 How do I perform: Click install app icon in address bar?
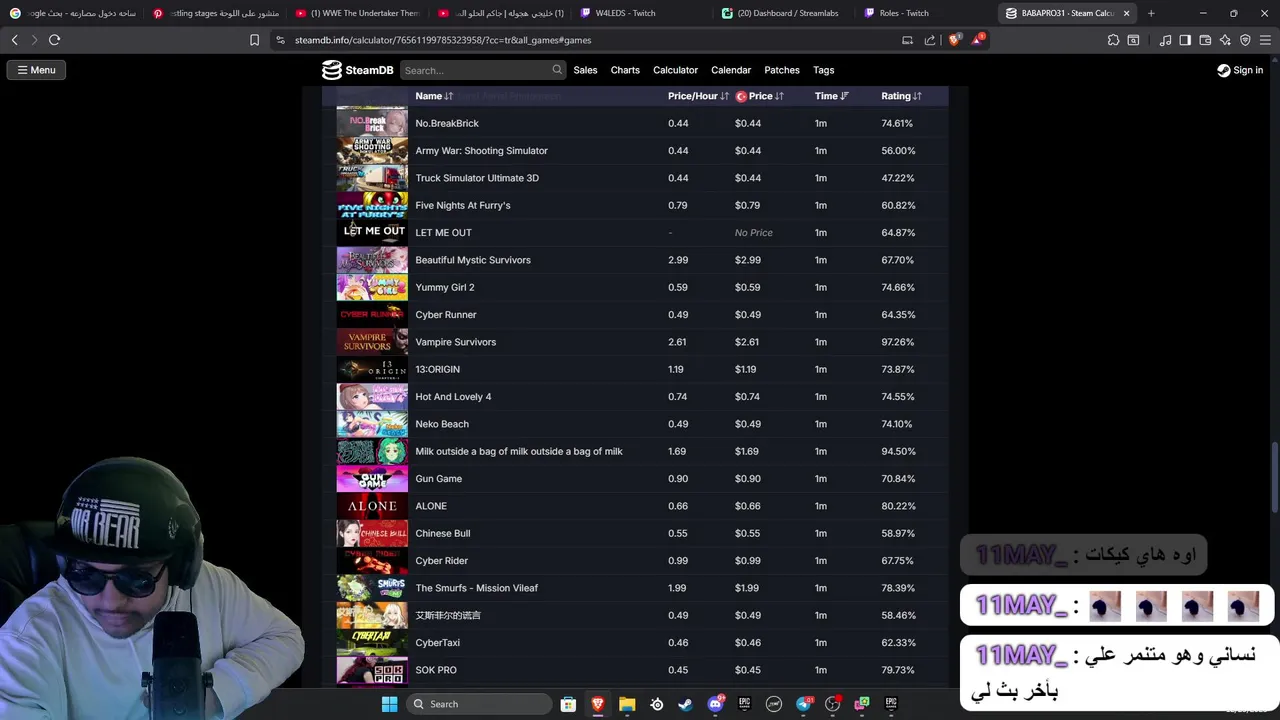point(907,40)
